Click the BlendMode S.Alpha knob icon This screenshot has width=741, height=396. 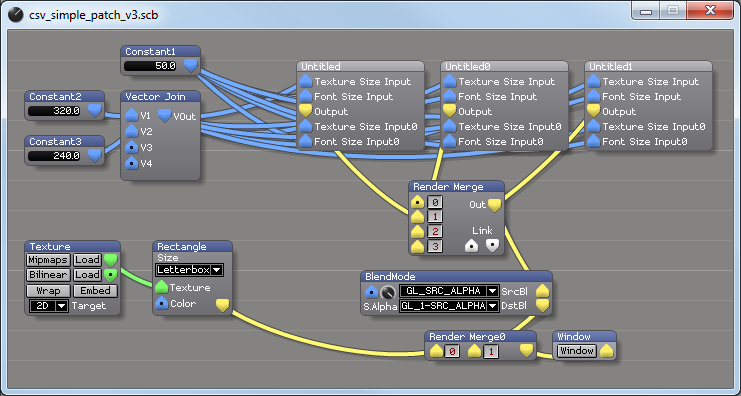pyautogui.click(x=388, y=292)
